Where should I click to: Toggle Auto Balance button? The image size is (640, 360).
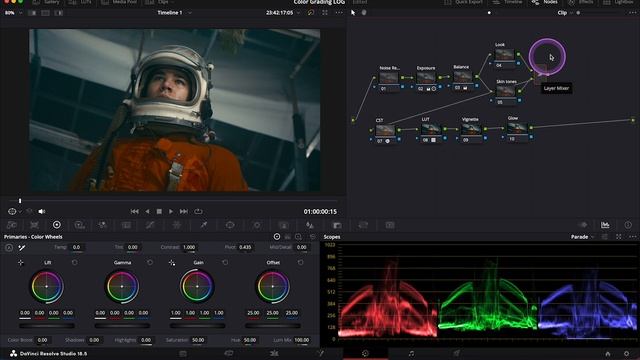click(9, 247)
